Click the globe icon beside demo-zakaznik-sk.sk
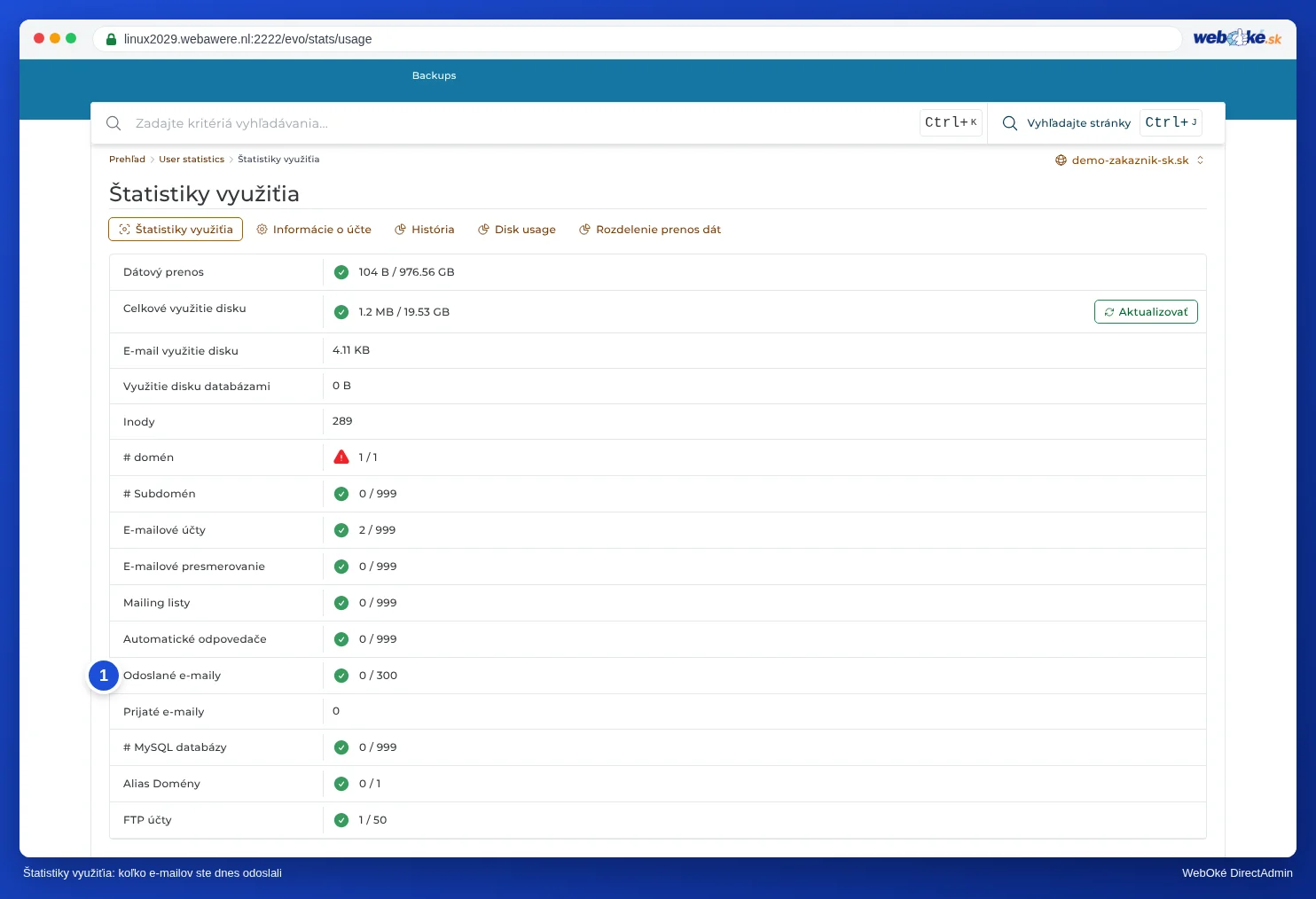Screen dimensions: 1316x899 (x=1061, y=160)
